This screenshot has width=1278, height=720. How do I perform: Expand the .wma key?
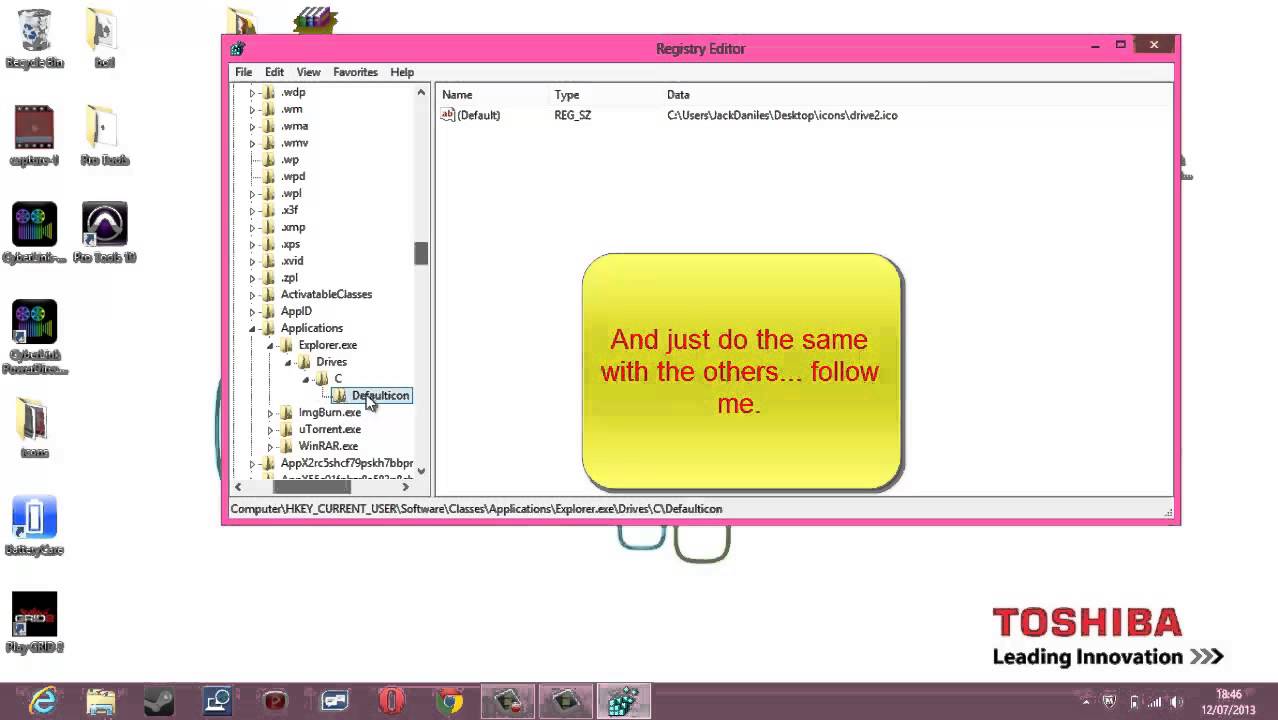coord(252,127)
